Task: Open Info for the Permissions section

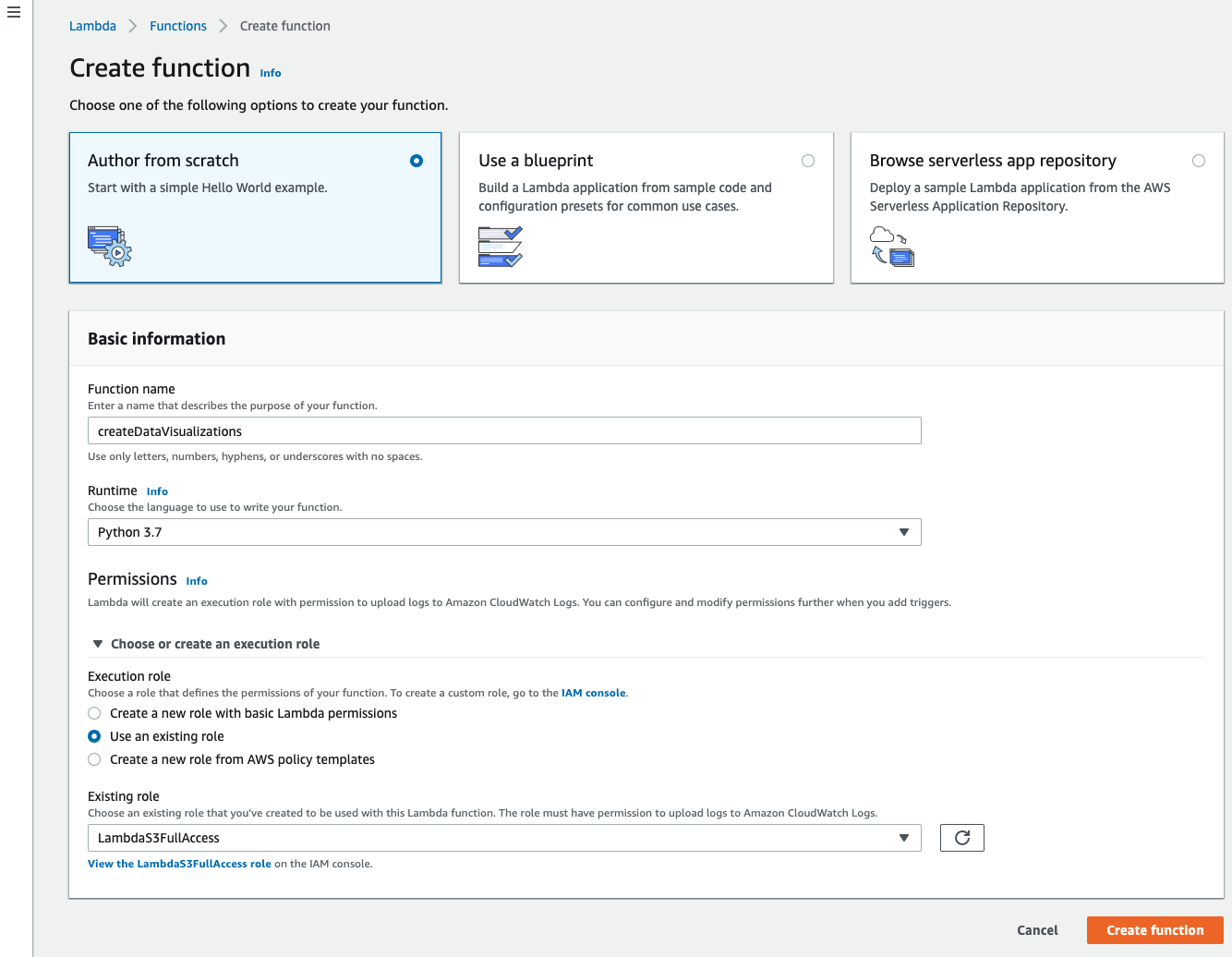Action: 197,580
